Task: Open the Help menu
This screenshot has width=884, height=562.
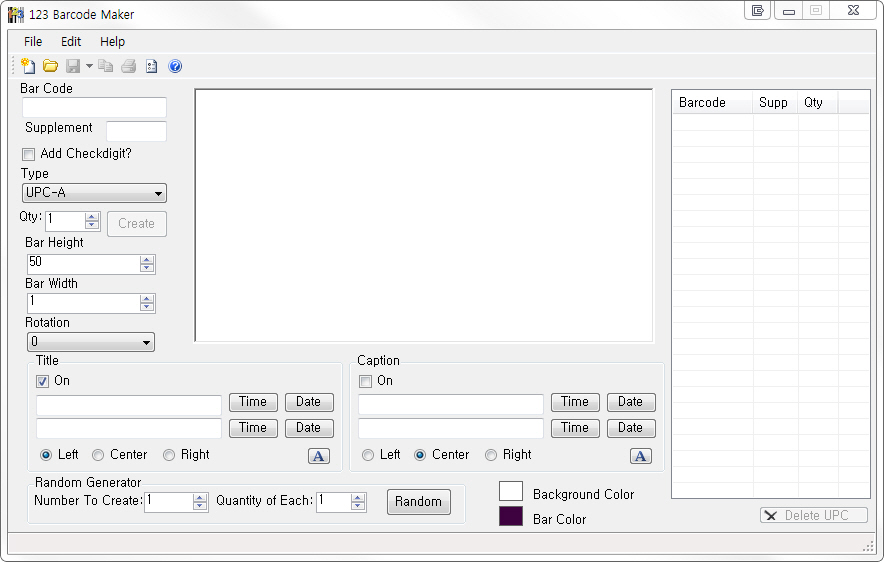Action: click(x=112, y=41)
